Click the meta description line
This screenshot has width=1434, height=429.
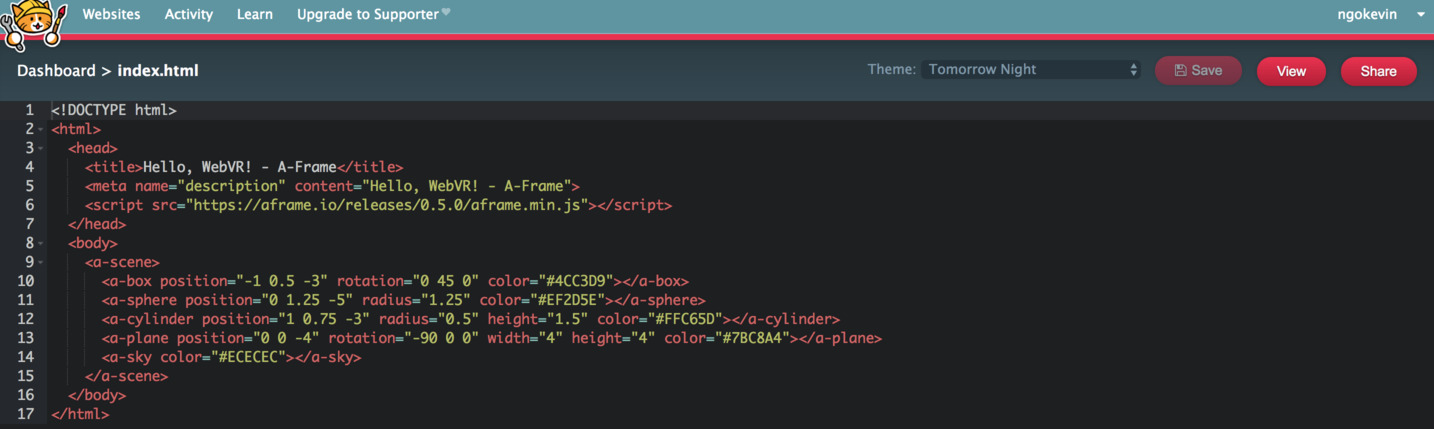(332, 186)
